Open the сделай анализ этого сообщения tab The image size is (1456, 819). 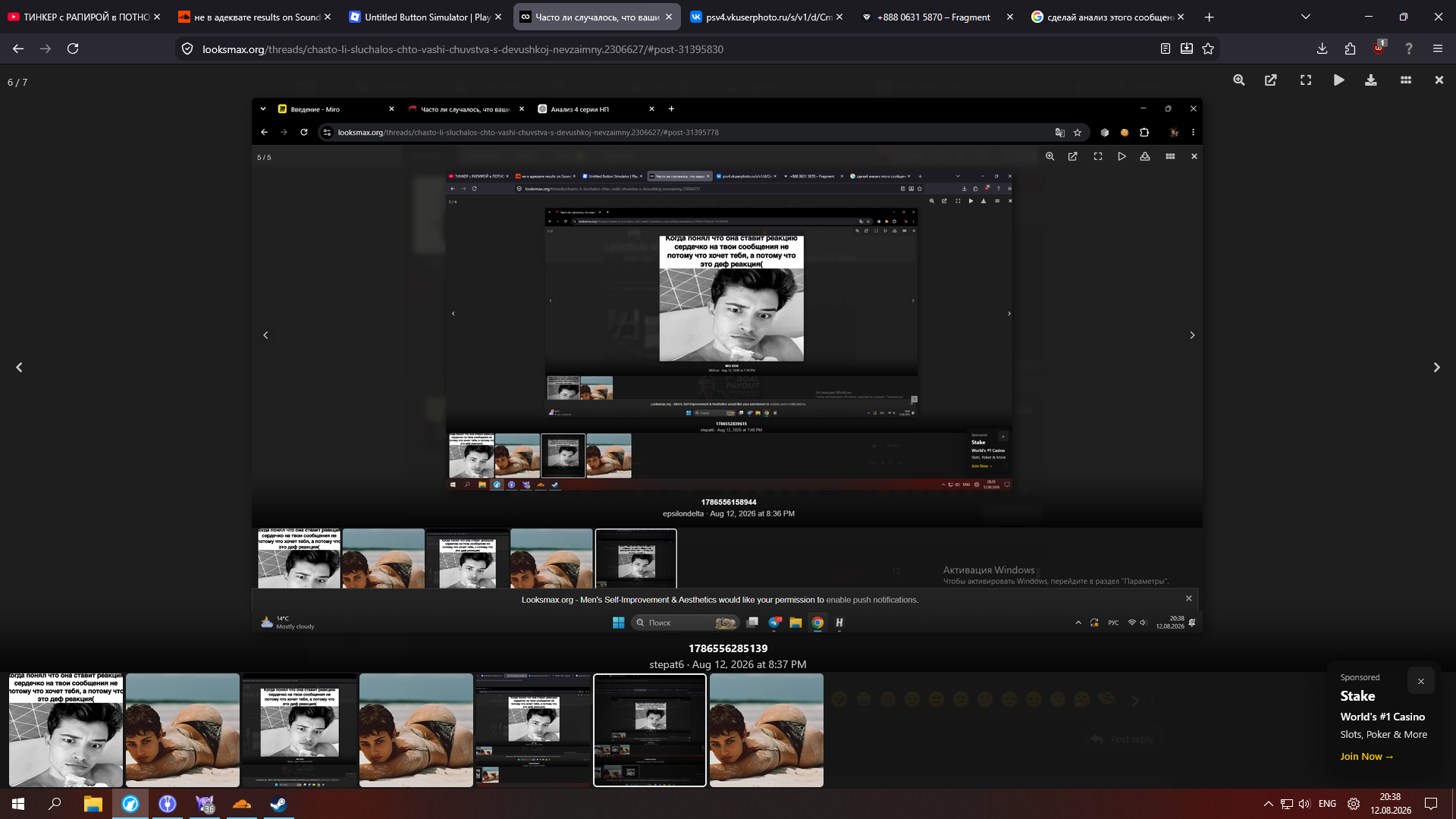pyautogui.click(x=1108, y=17)
